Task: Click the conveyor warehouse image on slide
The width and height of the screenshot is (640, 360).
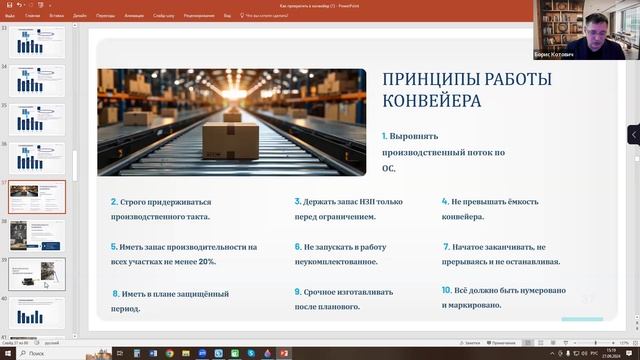Action: click(x=231, y=122)
